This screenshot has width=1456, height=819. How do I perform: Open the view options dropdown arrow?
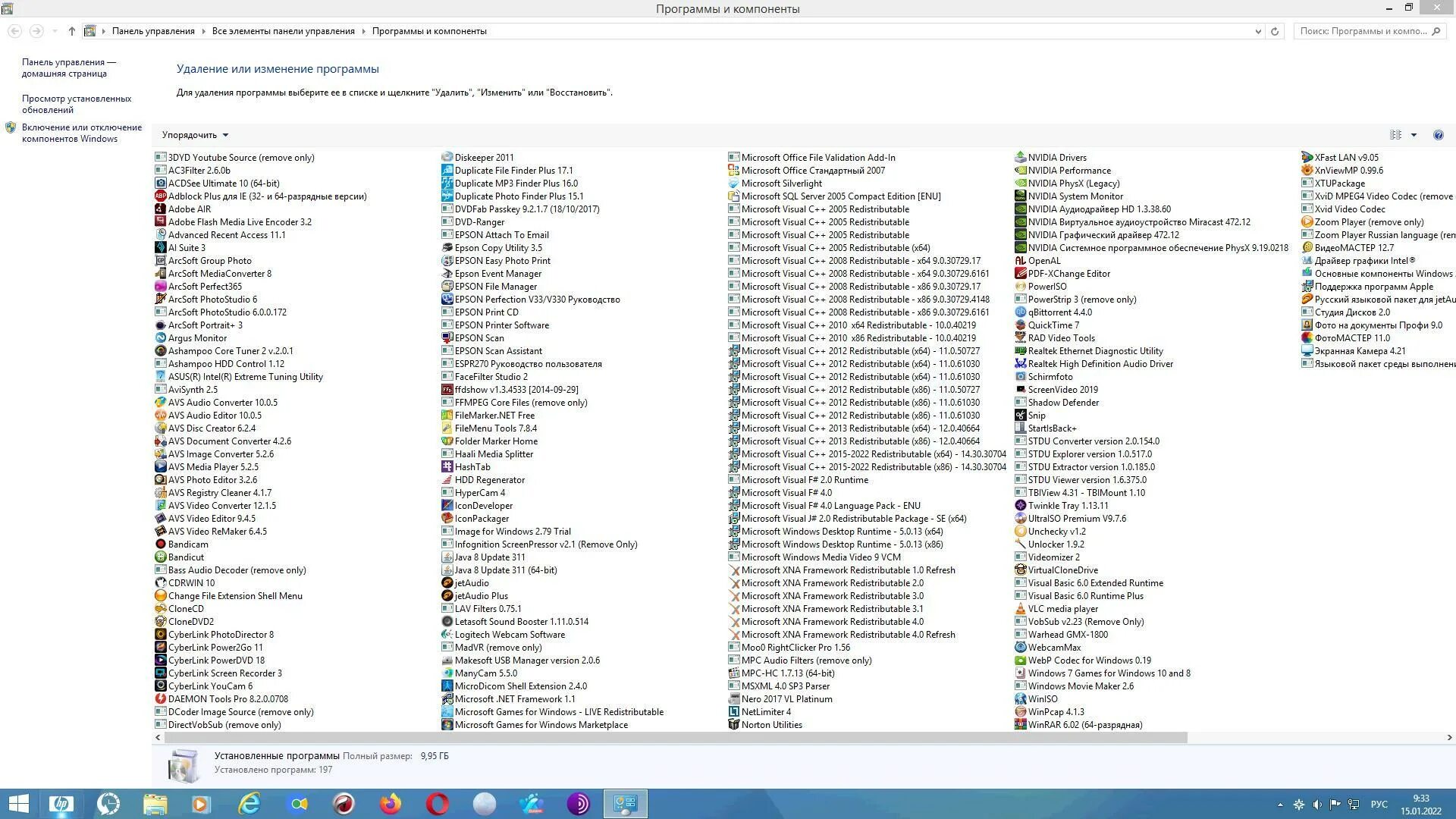point(1414,135)
